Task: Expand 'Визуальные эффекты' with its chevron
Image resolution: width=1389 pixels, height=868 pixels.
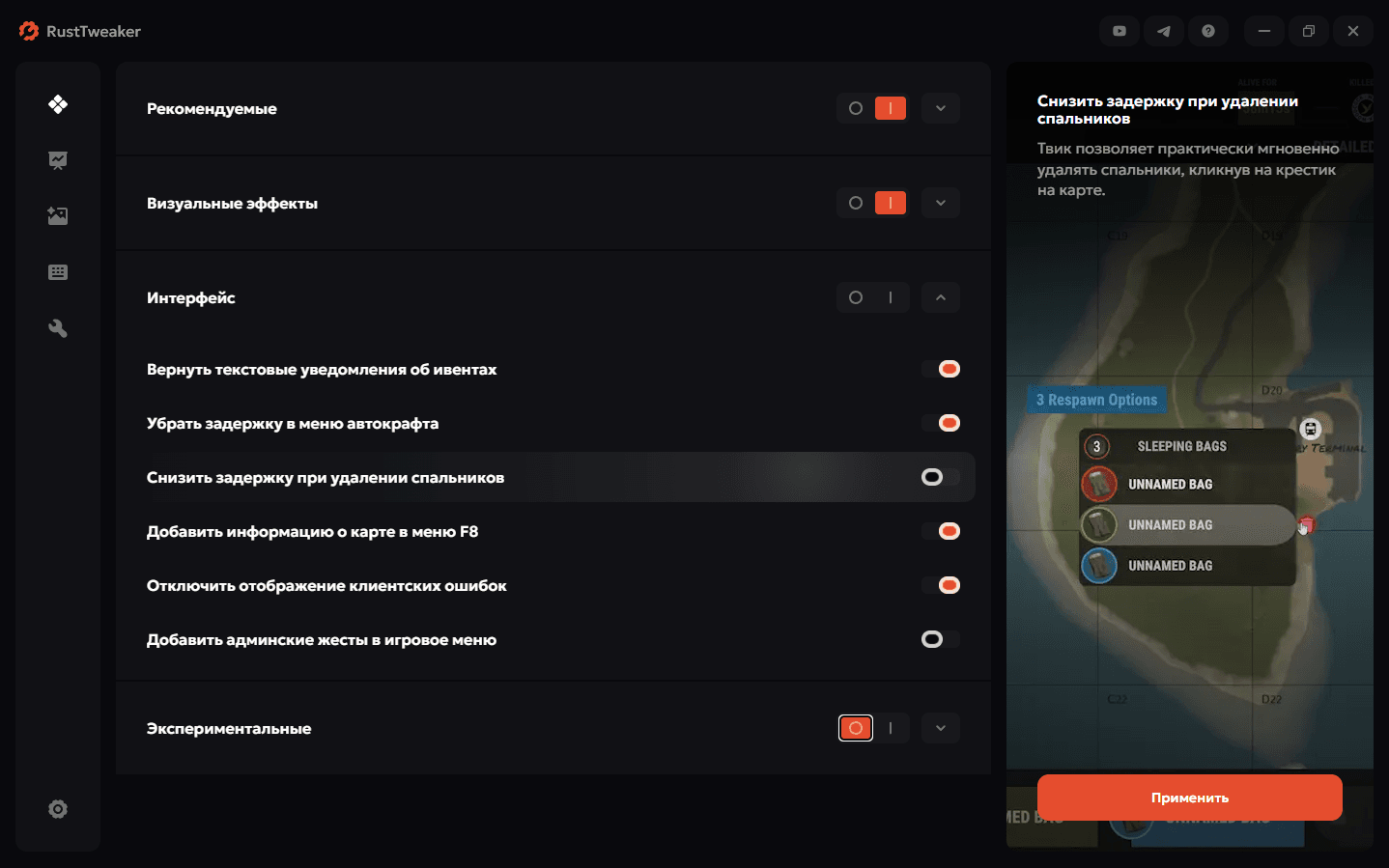Action: pyautogui.click(x=940, y=203)
